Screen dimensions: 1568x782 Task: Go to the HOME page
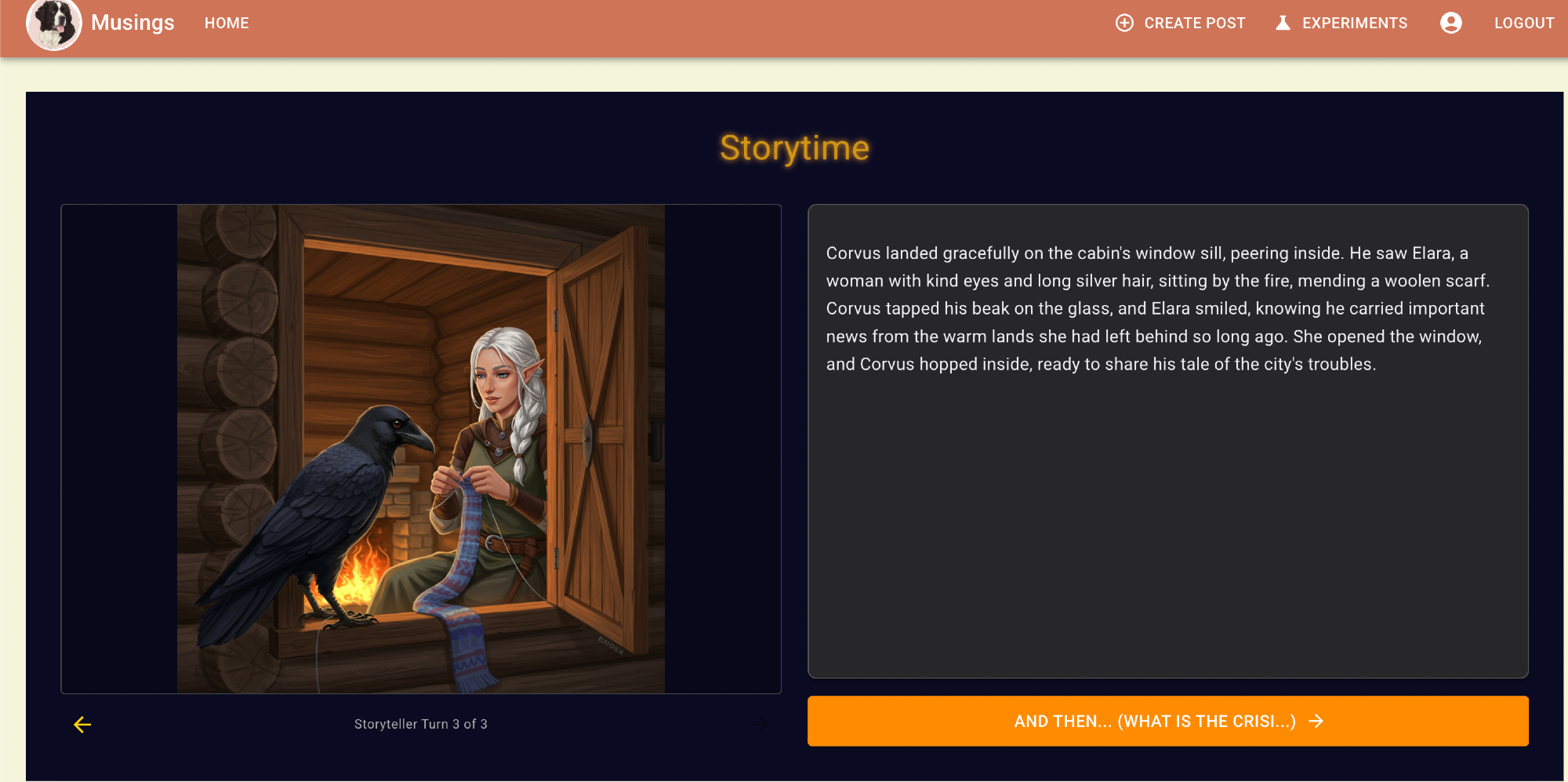pos(227,24)
